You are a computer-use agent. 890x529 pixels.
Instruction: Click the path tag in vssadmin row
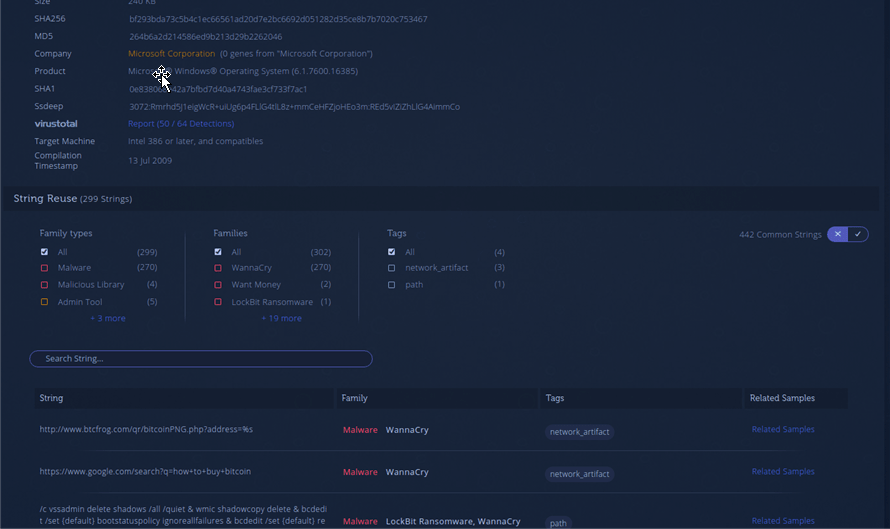click(558, 523)
